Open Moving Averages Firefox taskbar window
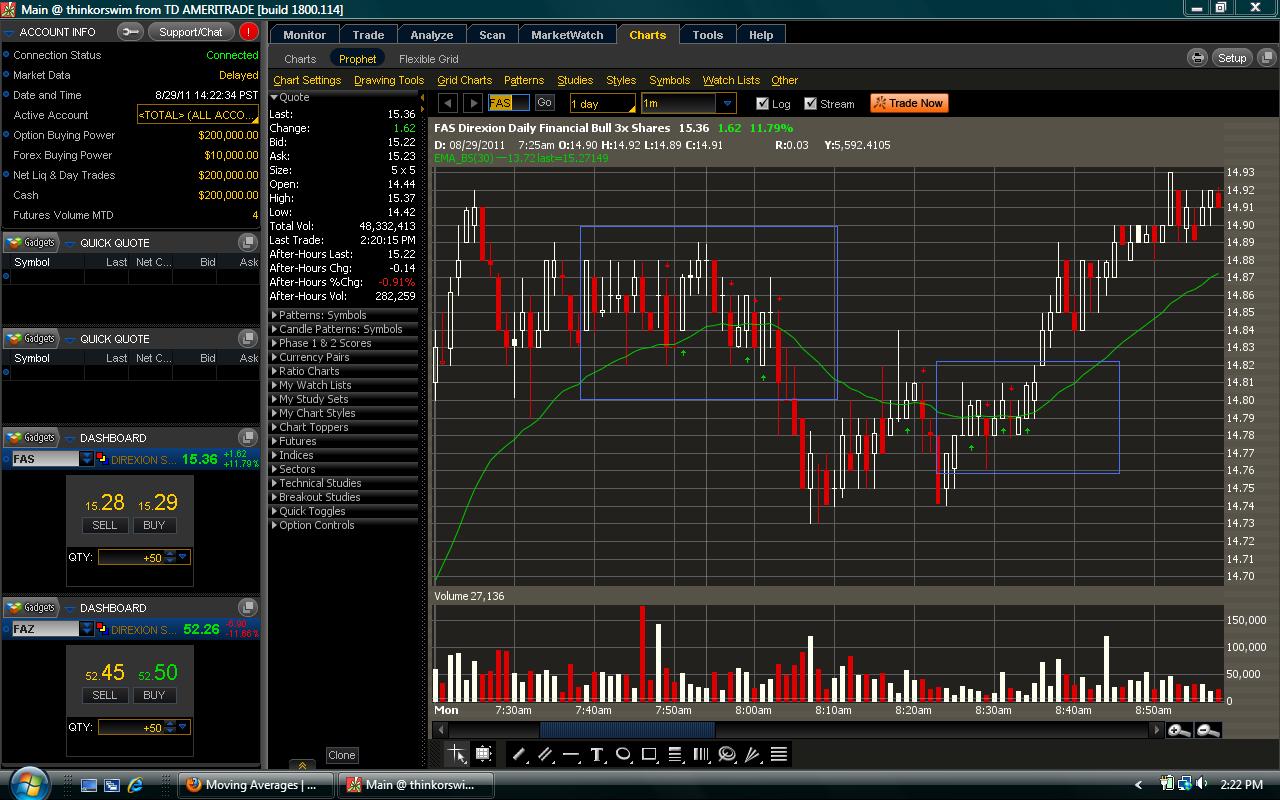Viewport: 1280px width, 800px height. click(256, 785)
